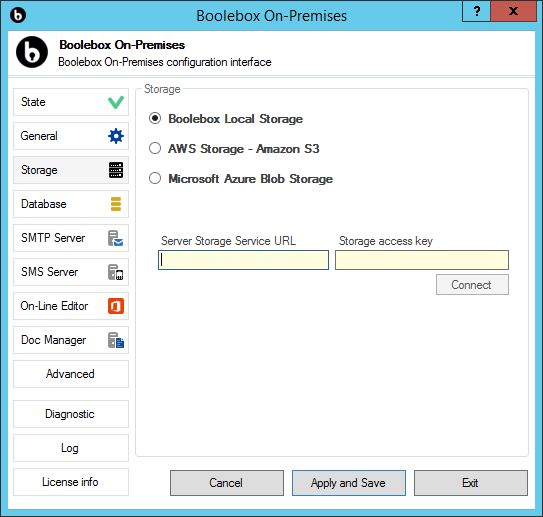Click the large Boolebox header logo

pos(32,52)
